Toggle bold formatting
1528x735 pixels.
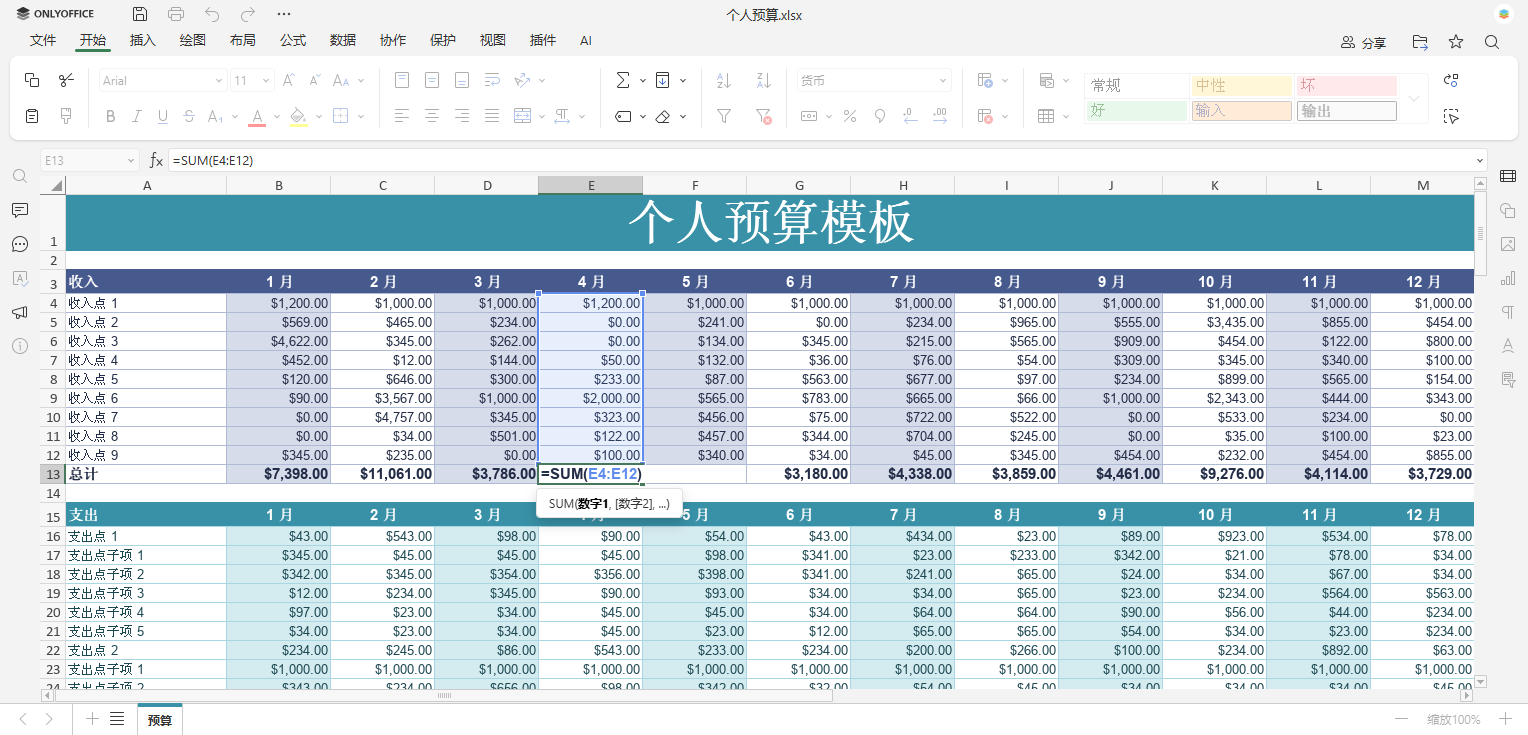tap(110, 116)
